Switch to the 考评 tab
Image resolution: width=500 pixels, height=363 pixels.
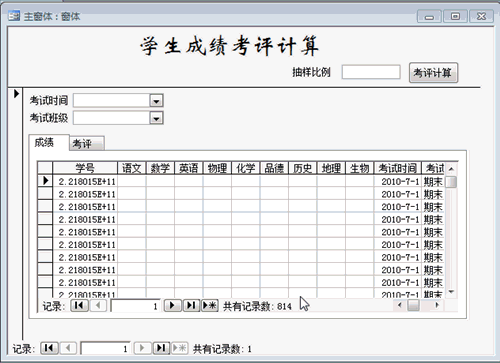tap(87, 144)
